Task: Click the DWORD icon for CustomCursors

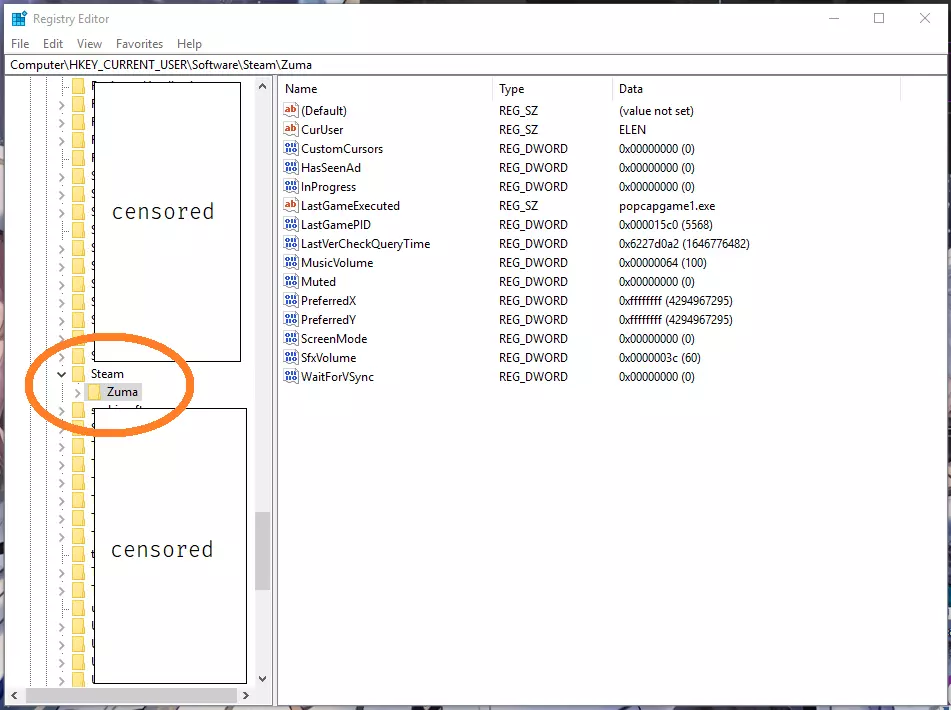Action: pos(291,149)
